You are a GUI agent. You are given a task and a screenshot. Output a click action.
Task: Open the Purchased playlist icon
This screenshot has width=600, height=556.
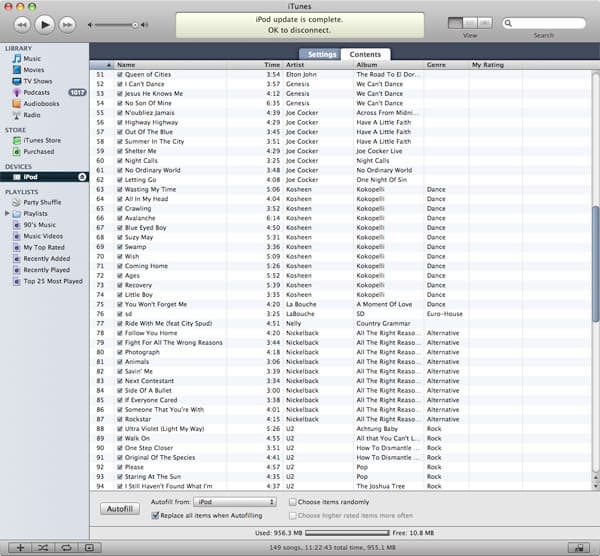17,152
